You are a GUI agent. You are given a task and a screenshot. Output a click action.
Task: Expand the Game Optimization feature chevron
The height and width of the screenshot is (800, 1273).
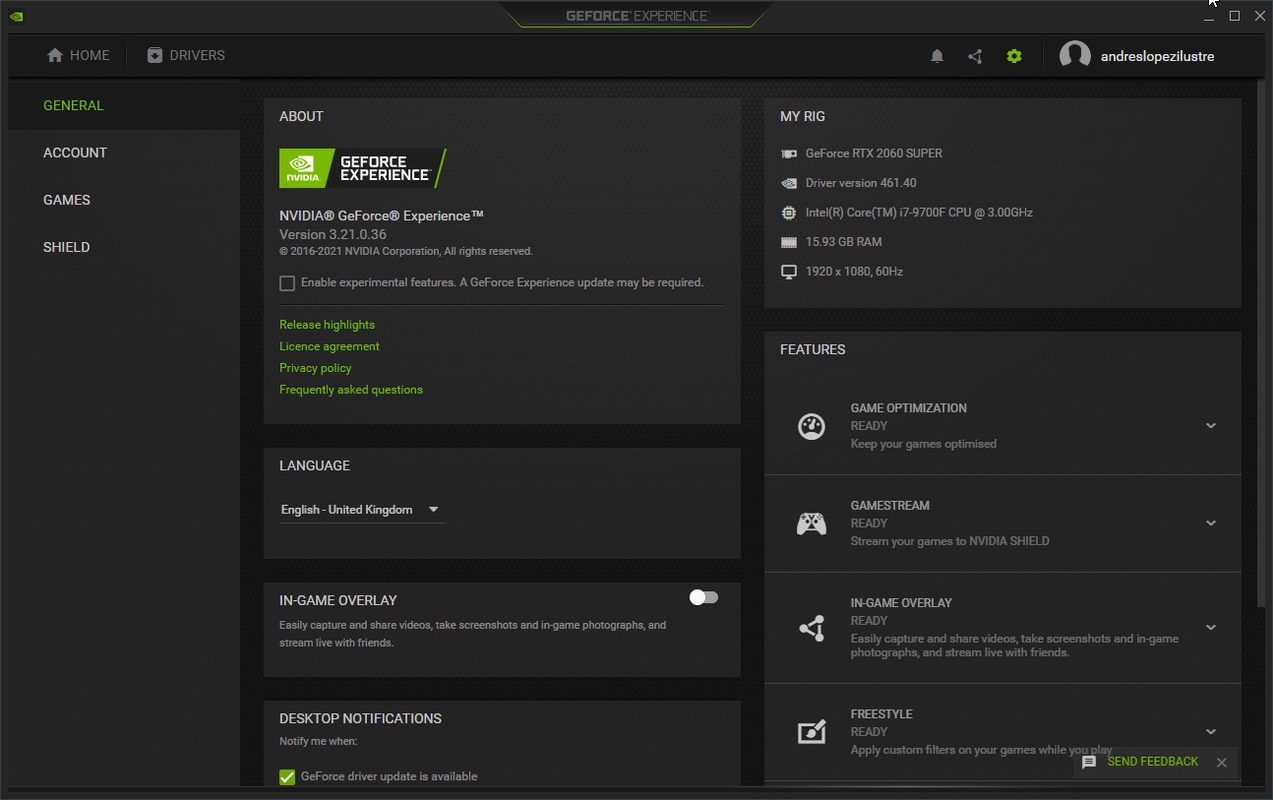coord(1210,426)
